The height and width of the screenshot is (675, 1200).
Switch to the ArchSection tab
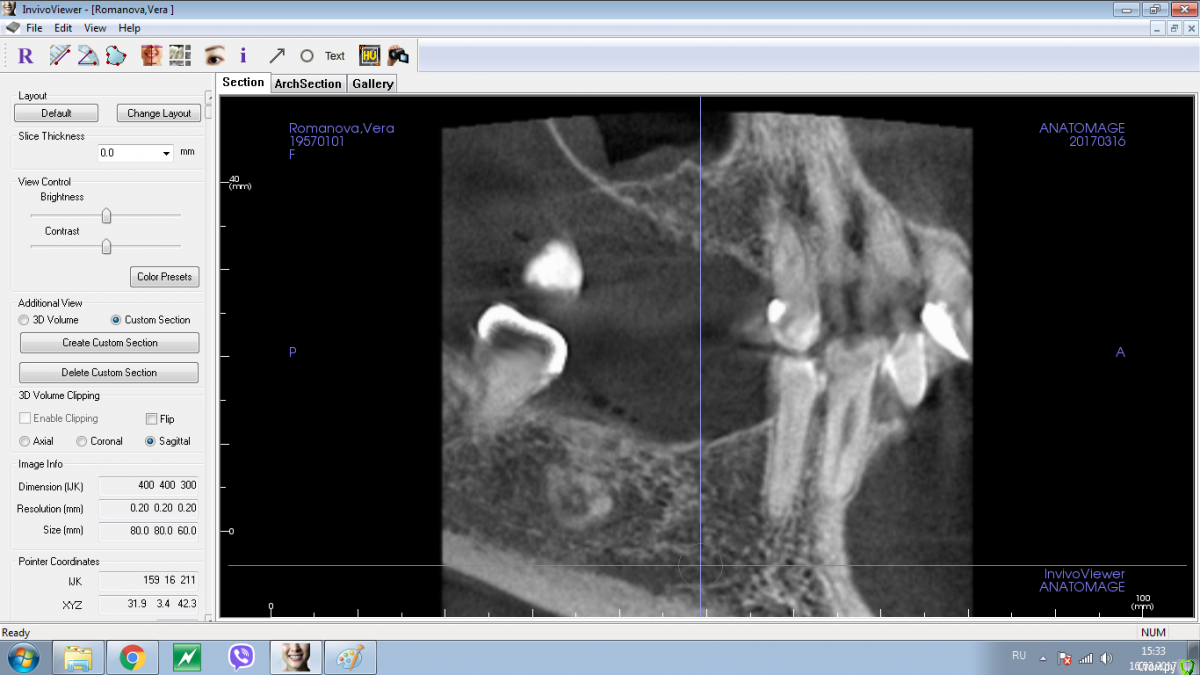point(307,84)
